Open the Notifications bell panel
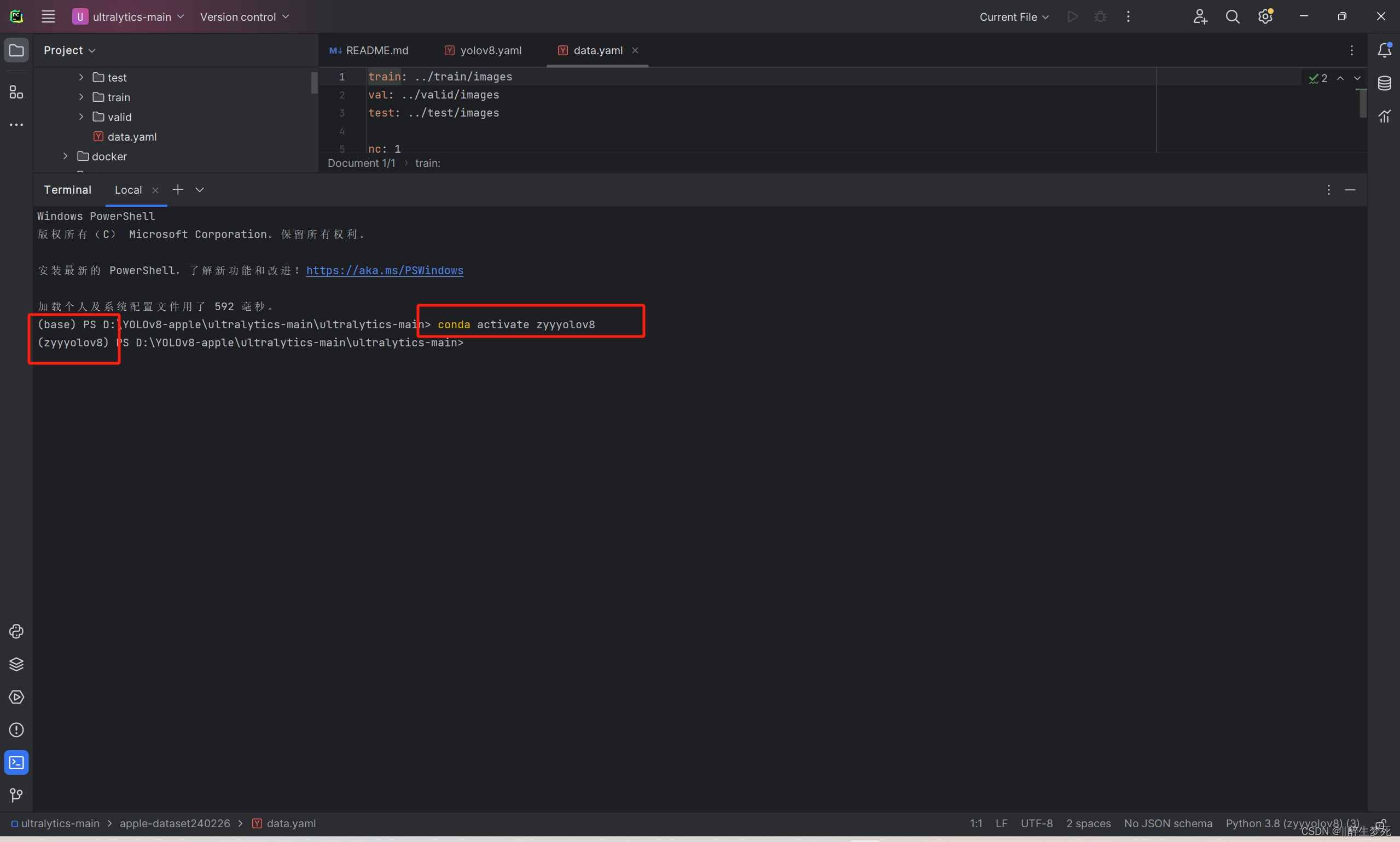This screenshot has width=1400, height=842. (x=1384, y=50)
